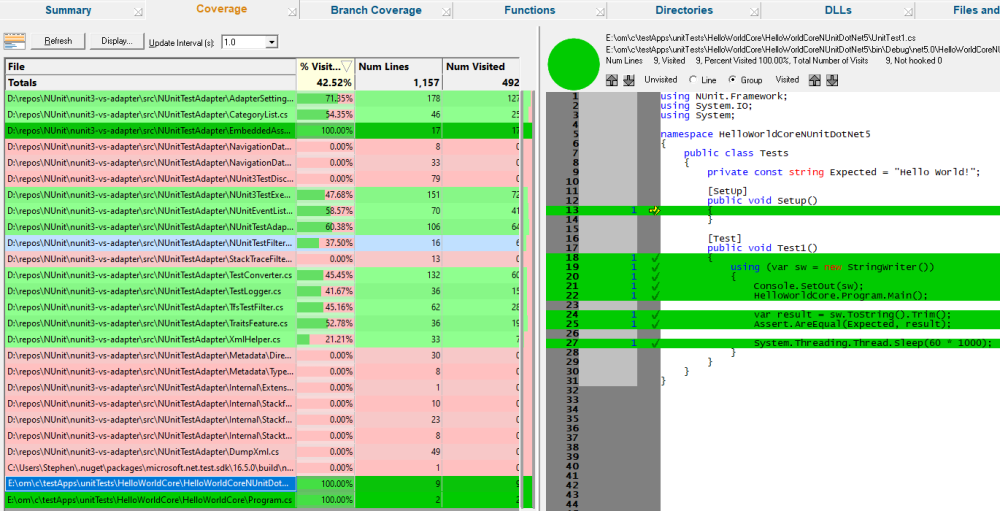Click the UnitTest1.cs file path at top

pyautogui.click(x=761, y=38)
